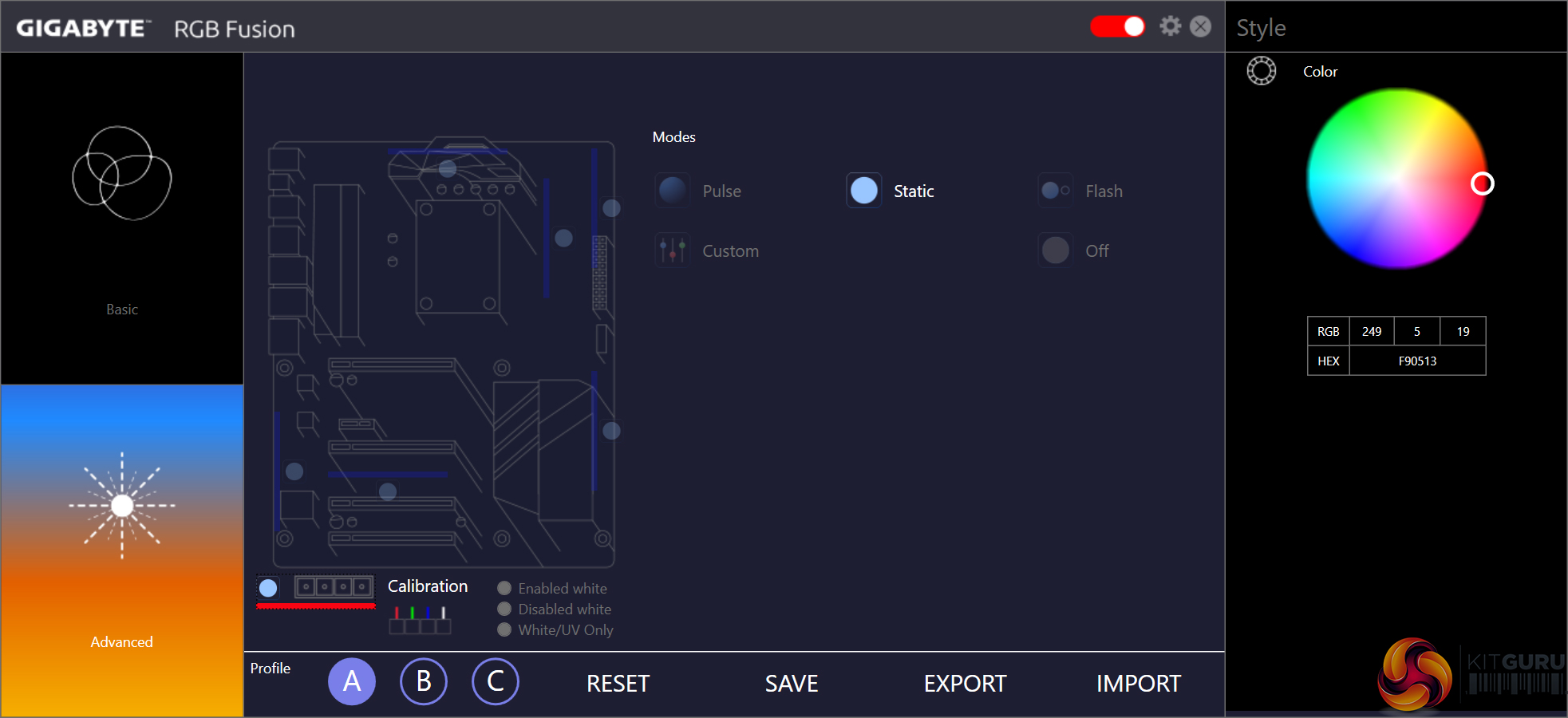Click the red value field showing 249
This screenshot has width=1568, height=718.
click(1372, 331)
